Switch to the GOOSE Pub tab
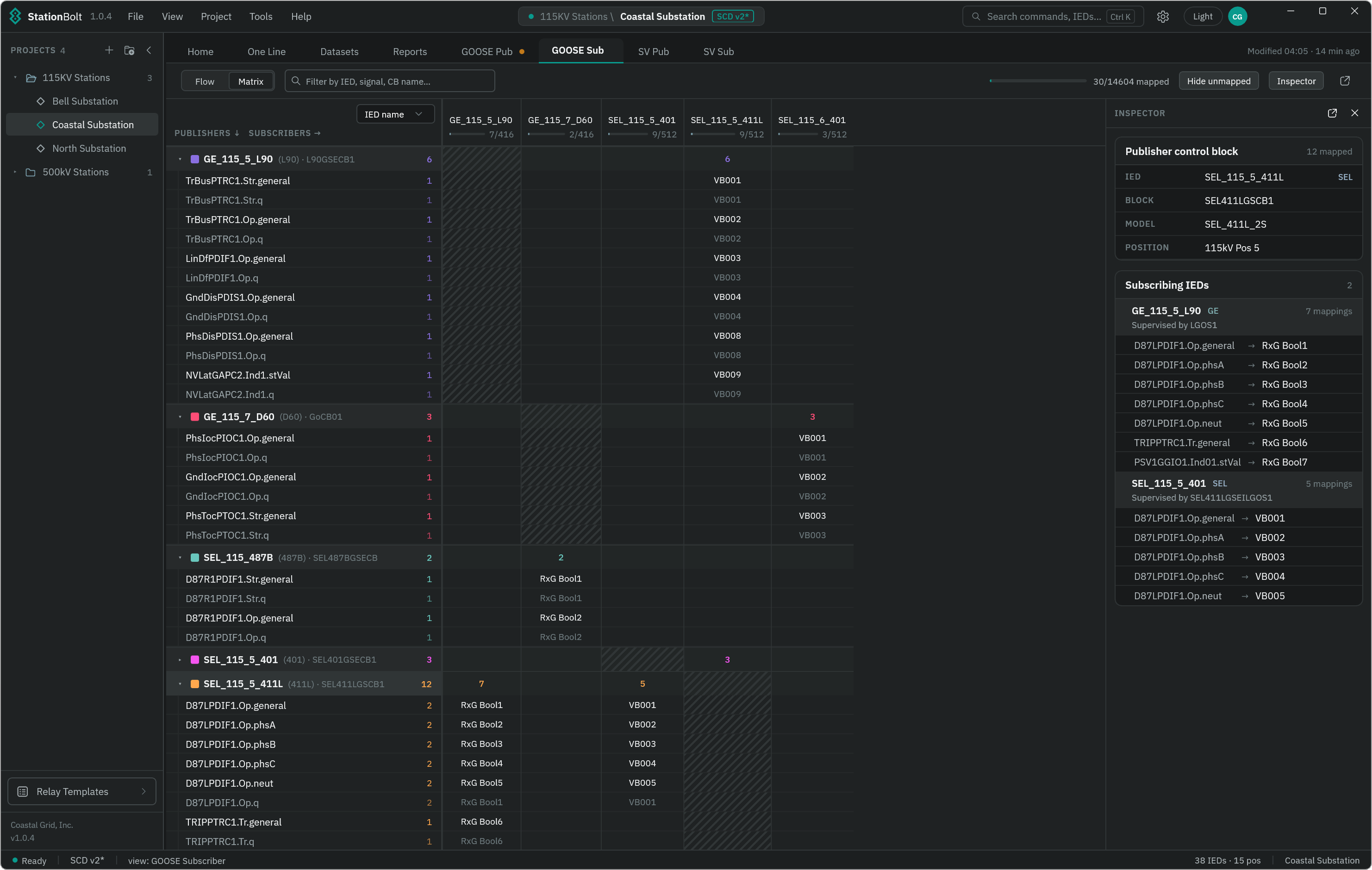1372x870 pixels. tap(492, 51)
